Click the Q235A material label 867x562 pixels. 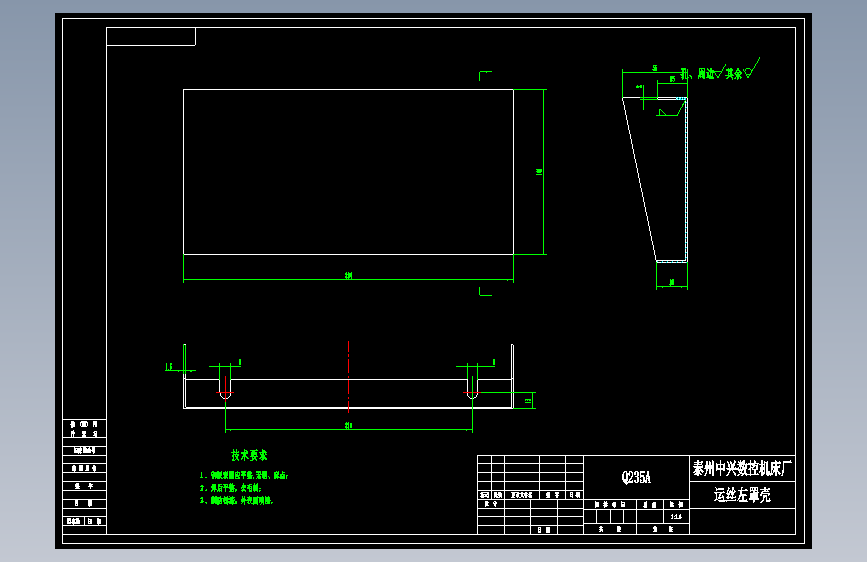pyautogui.click(x=636, y=477)
